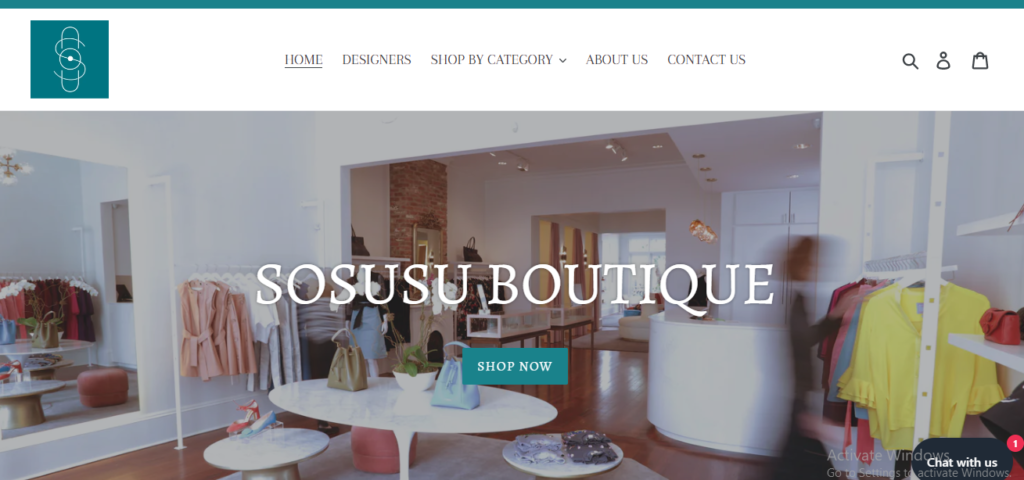1024x480 pixels.
Task: Open the search magnifier icon
Action: 910,61
